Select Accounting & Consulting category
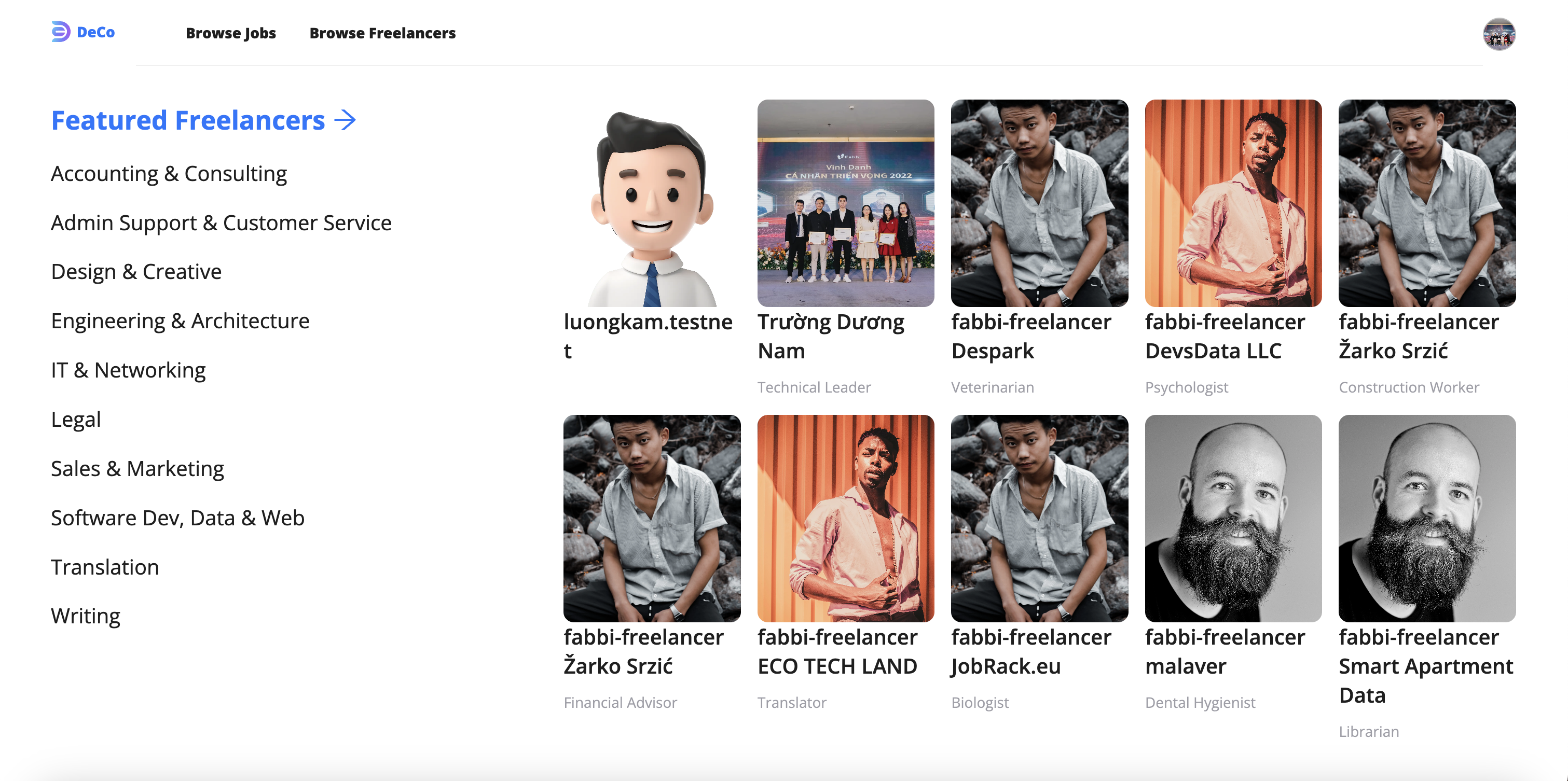This screenshot has height=781, width=1568. pos(169,174)
